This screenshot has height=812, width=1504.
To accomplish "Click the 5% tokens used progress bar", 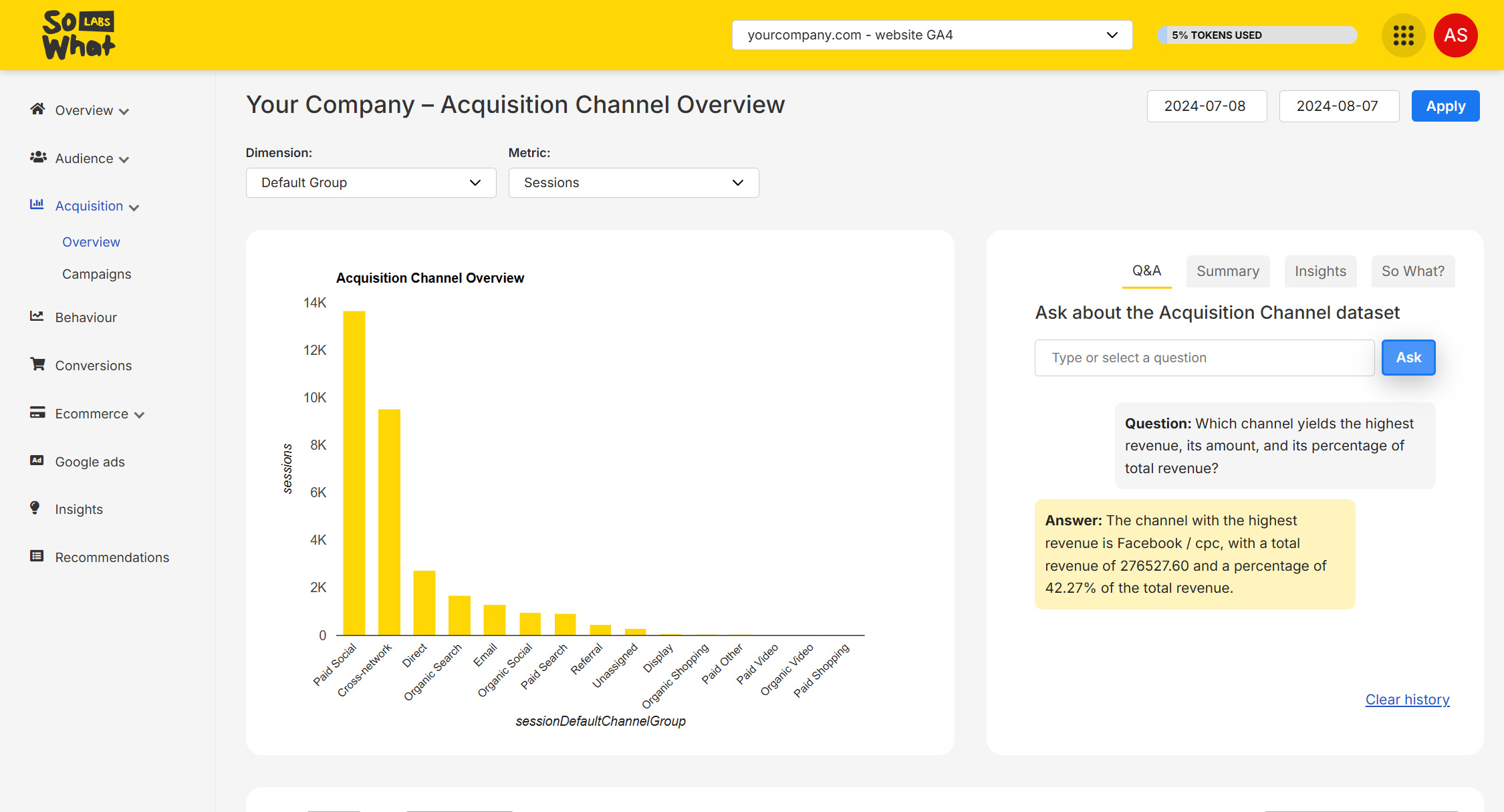I will 1257,35.
